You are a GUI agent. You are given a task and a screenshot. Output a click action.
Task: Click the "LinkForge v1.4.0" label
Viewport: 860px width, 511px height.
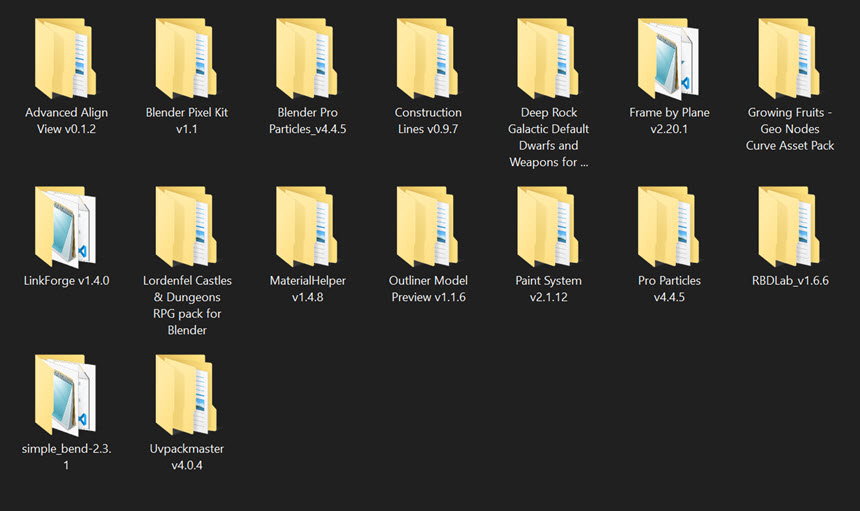point(66,281)
